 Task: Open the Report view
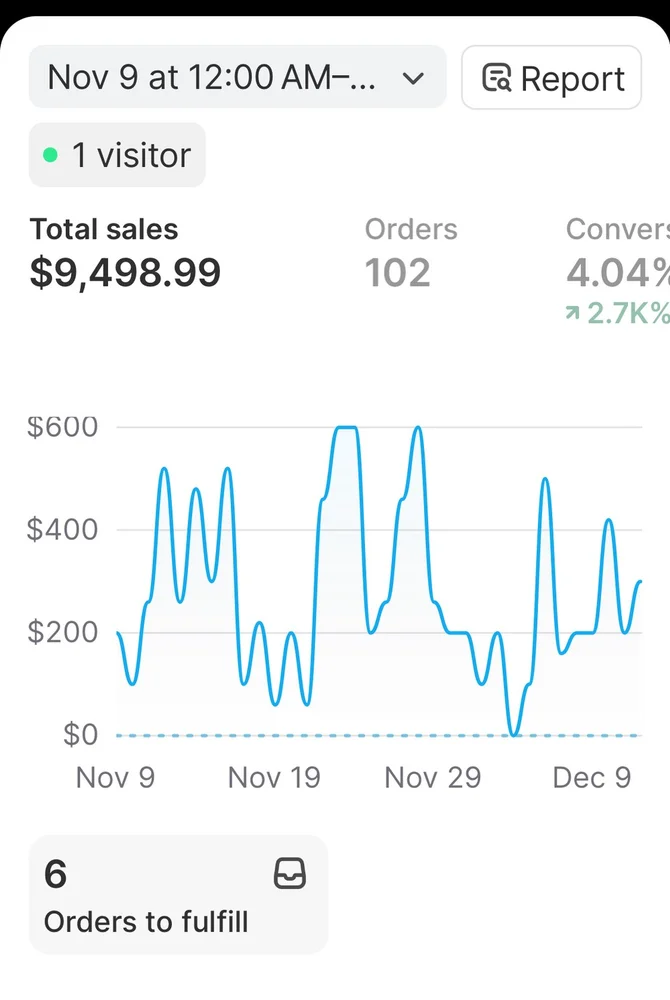click(551, 77)
